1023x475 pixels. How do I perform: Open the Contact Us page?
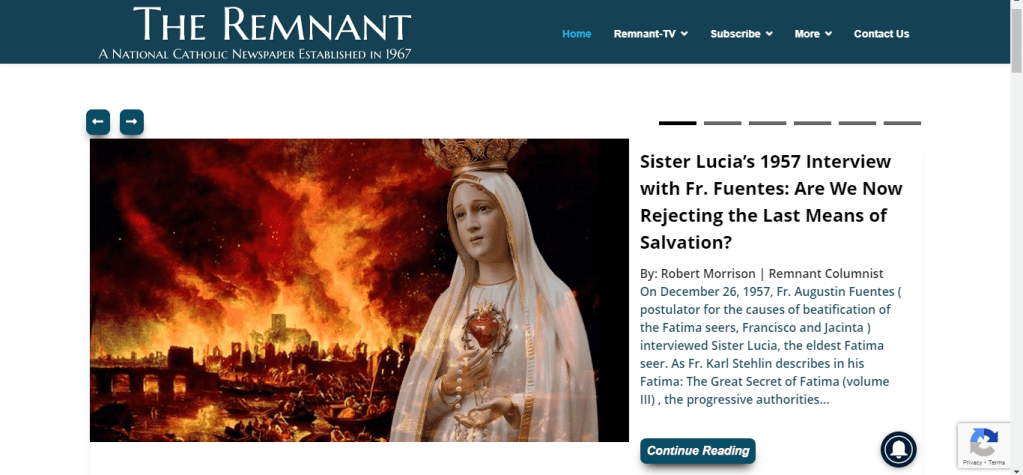click(x=881, y=34)
